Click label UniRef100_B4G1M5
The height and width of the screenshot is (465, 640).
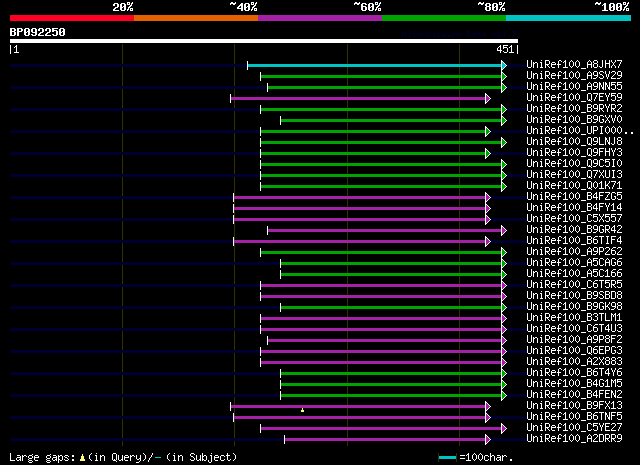(574, 384)
